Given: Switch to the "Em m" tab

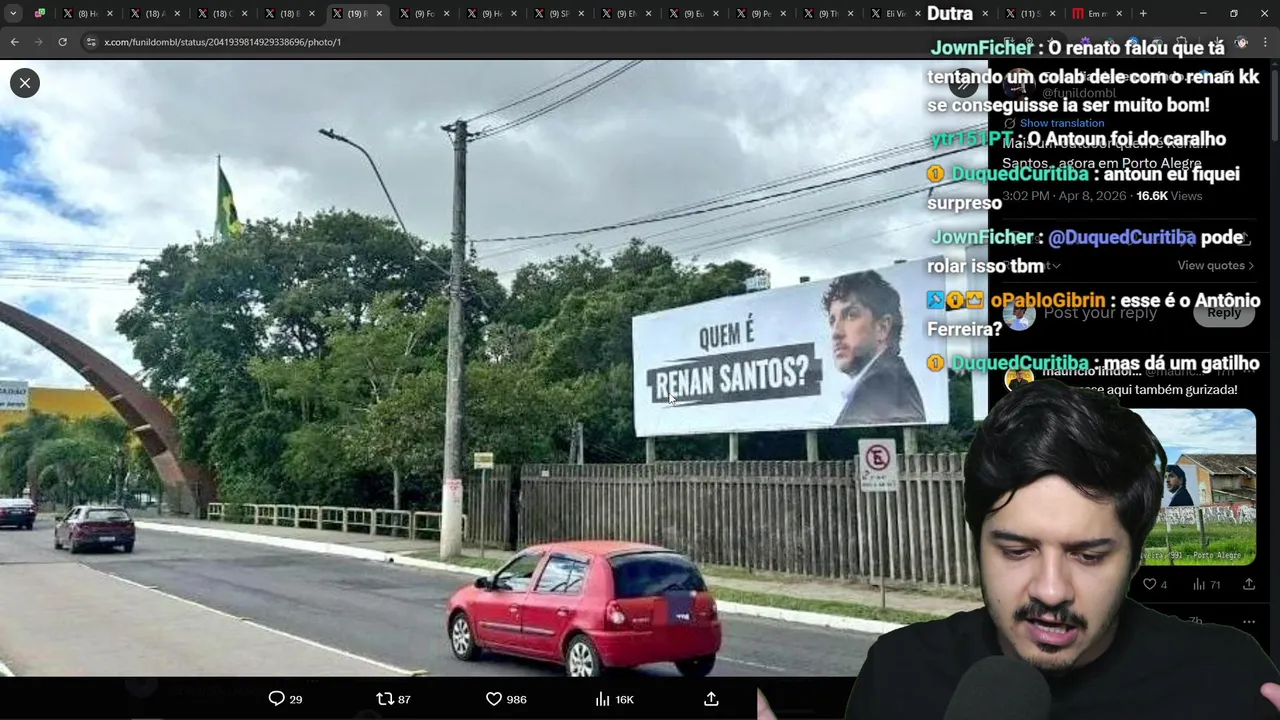Looking at the screenshot, I should pos(1095,13).
